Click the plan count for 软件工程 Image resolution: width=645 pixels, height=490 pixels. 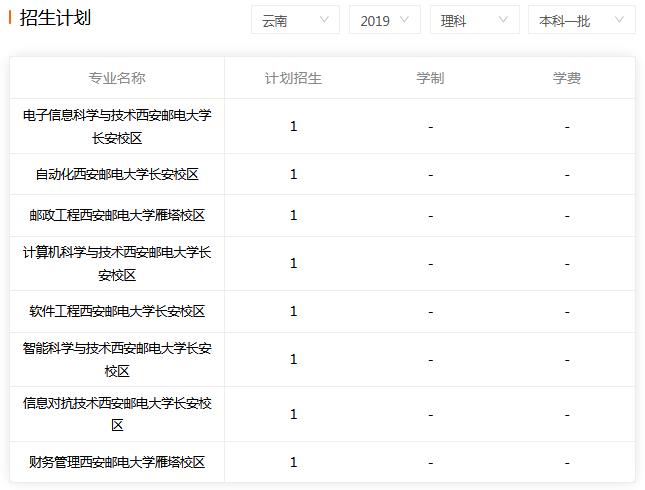[293, 311]
